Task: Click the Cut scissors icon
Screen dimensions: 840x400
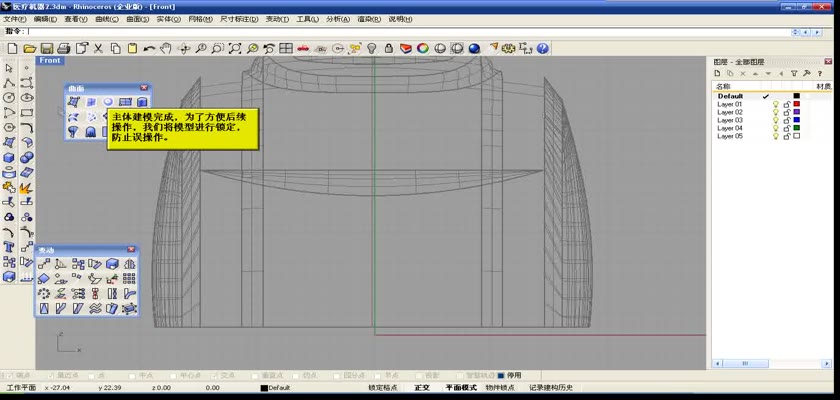Action: click(x=98, y=48)
